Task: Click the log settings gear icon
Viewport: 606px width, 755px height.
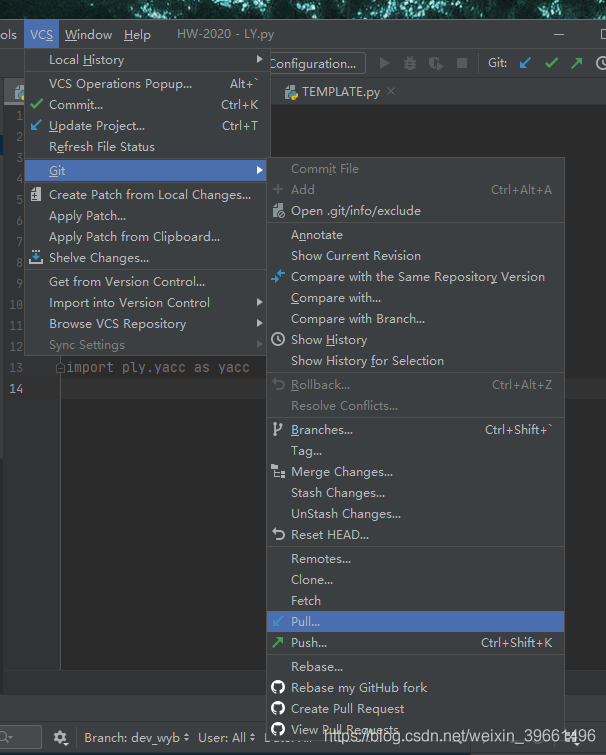Action: (60, 738)
